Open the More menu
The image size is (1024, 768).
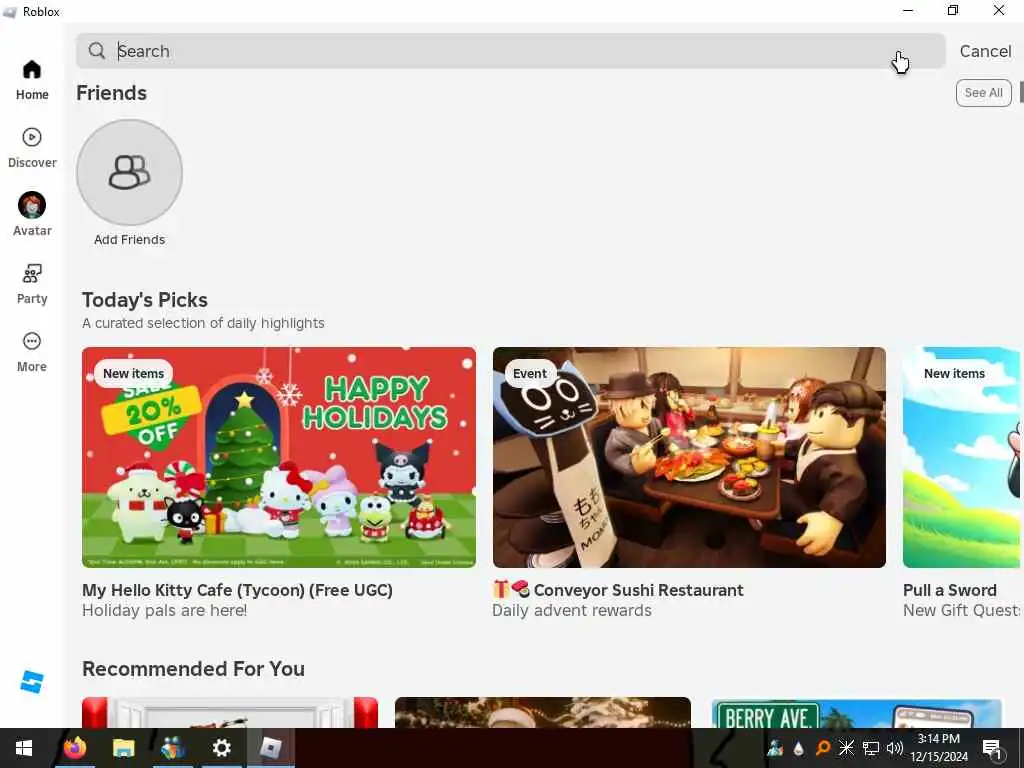pos(32,352)
